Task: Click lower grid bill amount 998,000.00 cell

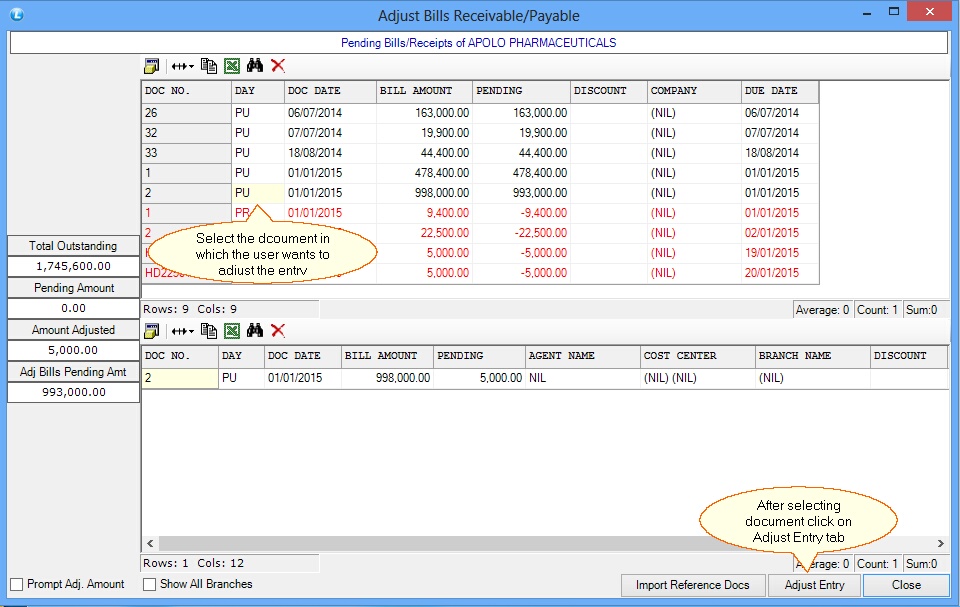Action: tap(387, 378)
